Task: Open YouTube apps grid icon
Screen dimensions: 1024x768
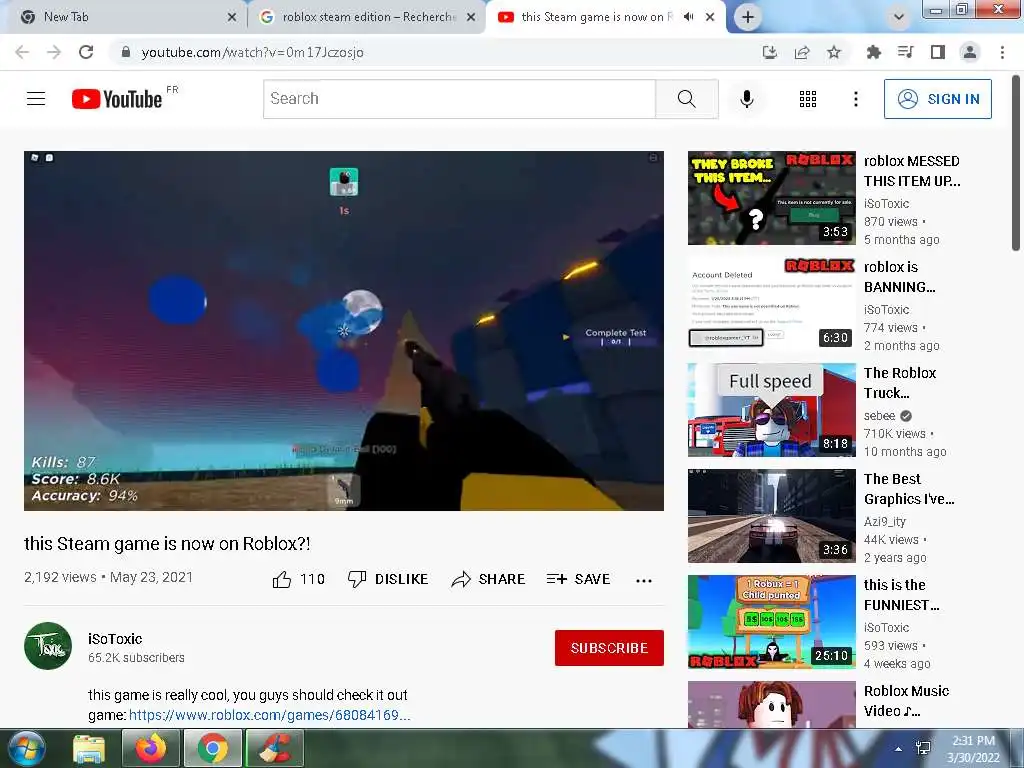Action: click(x=808, y=99)
